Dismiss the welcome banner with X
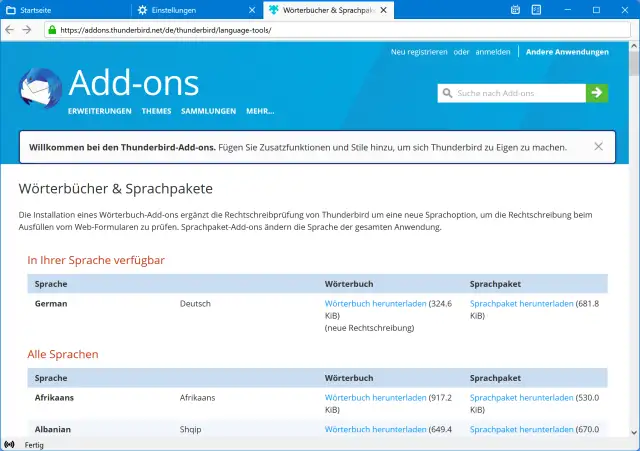Image resolution: width=640 pixels, height=451 pixels. click(598, 147)
